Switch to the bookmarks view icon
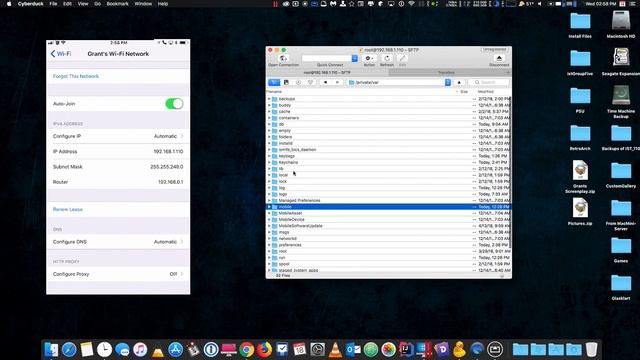Image resolution: width=640 pixels, height=360 pixels. point(286,82)
